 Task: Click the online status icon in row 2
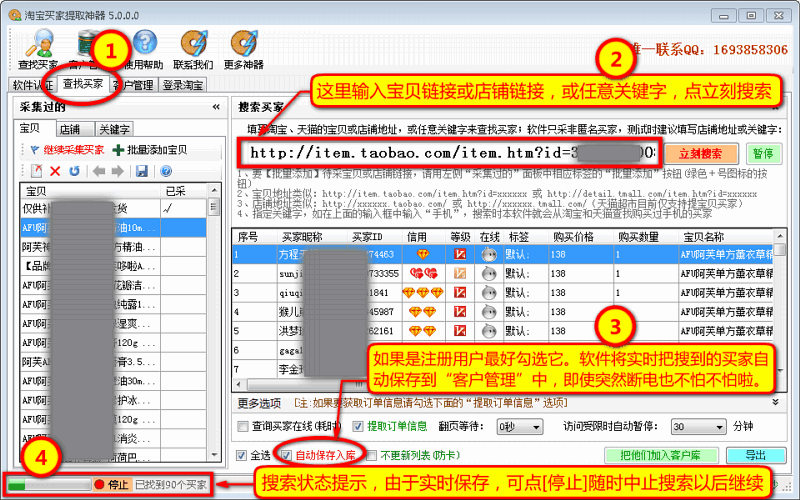pos(489,273)
